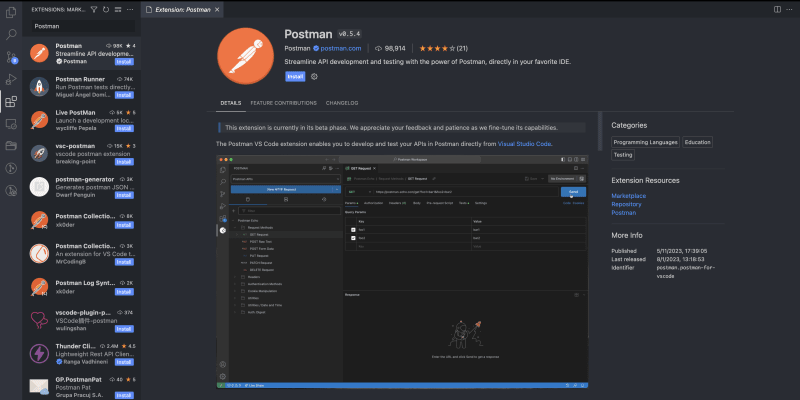Screen dimensions: 800x400
Task: Filter extensions using the funnel icon
Action: click(94, 9)
